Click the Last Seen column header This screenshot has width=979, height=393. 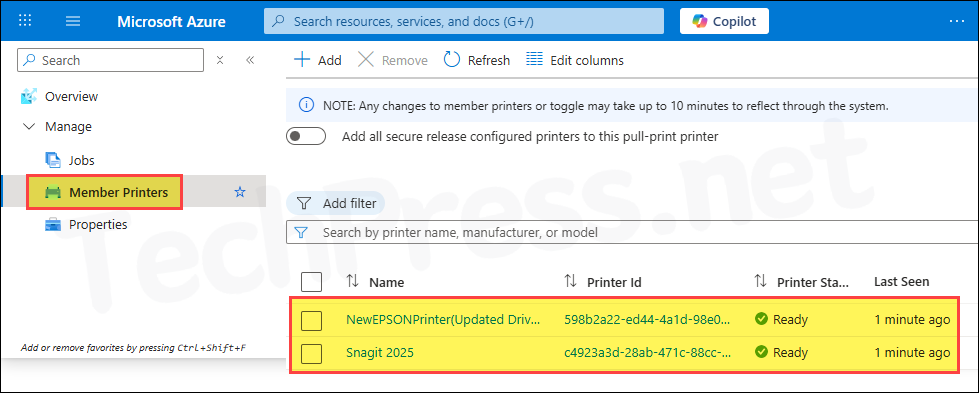[x=901, y=281]
